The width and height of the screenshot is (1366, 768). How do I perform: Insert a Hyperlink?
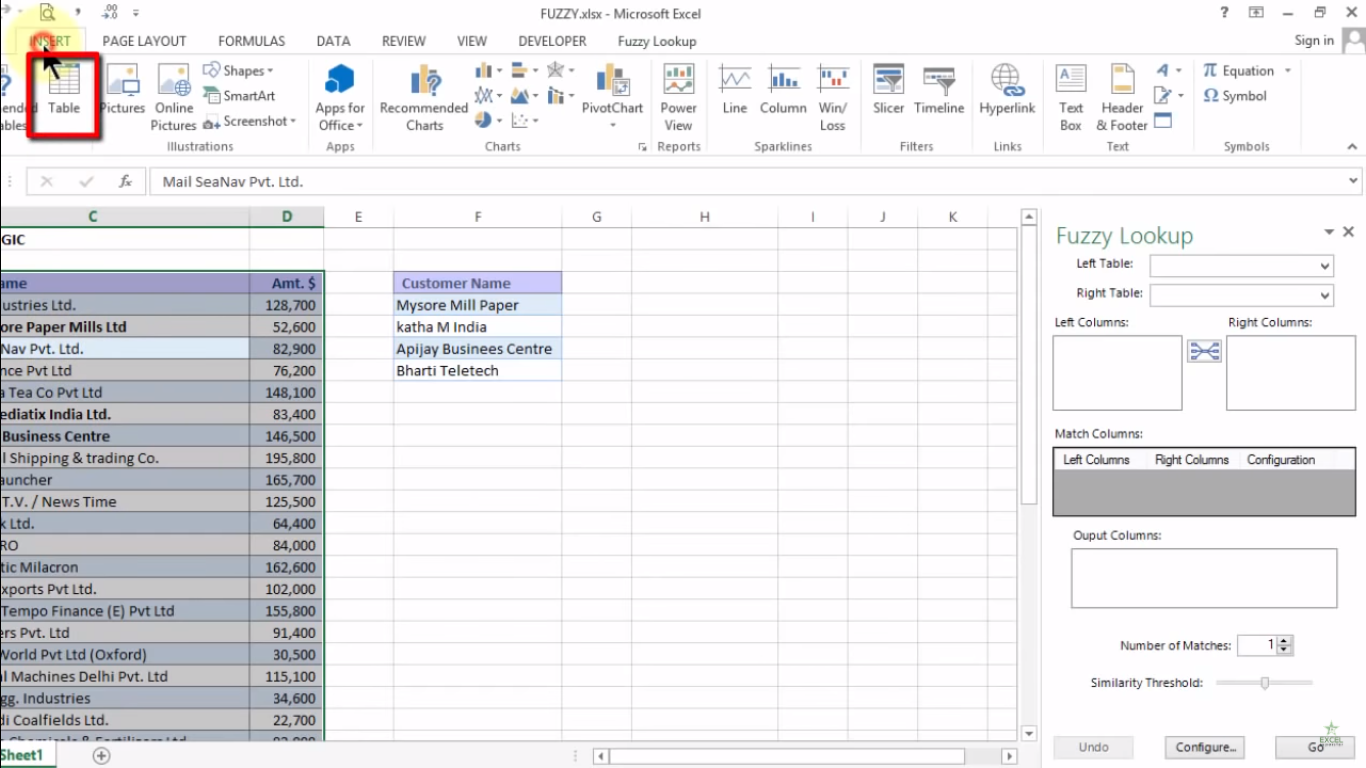click(x=1007, y=90)
